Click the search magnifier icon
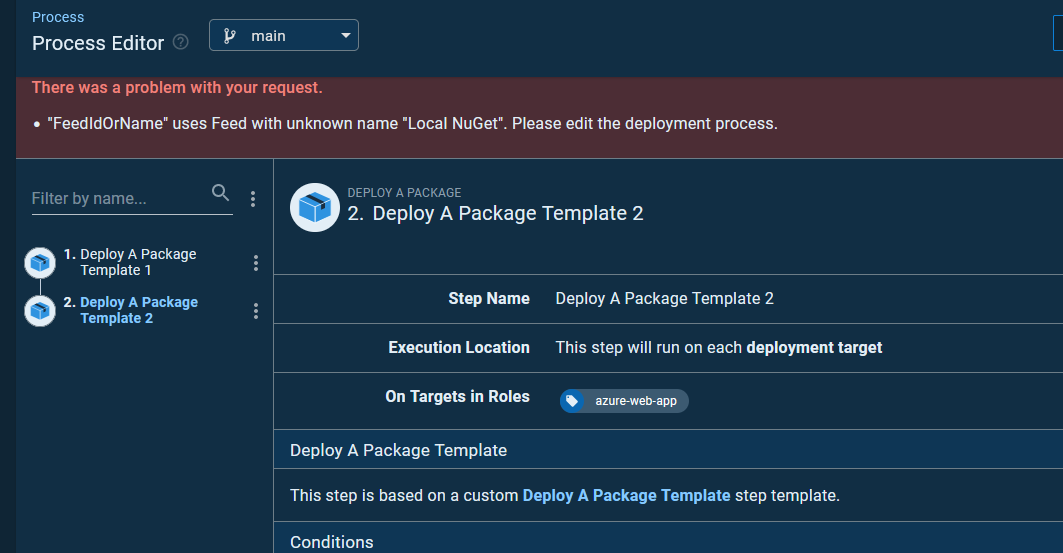This screenshot has width=1063, height=553. (x=220, y=192)
